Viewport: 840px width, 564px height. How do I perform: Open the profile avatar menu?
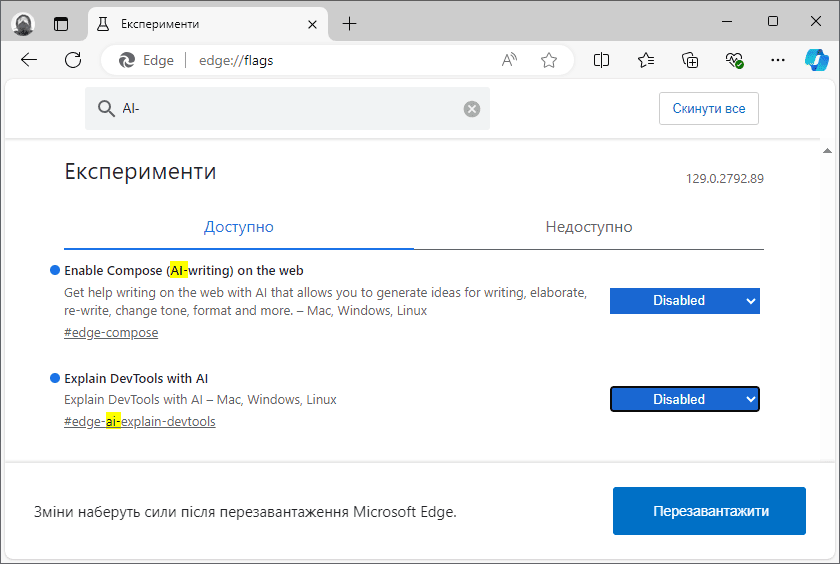(23, 24)
